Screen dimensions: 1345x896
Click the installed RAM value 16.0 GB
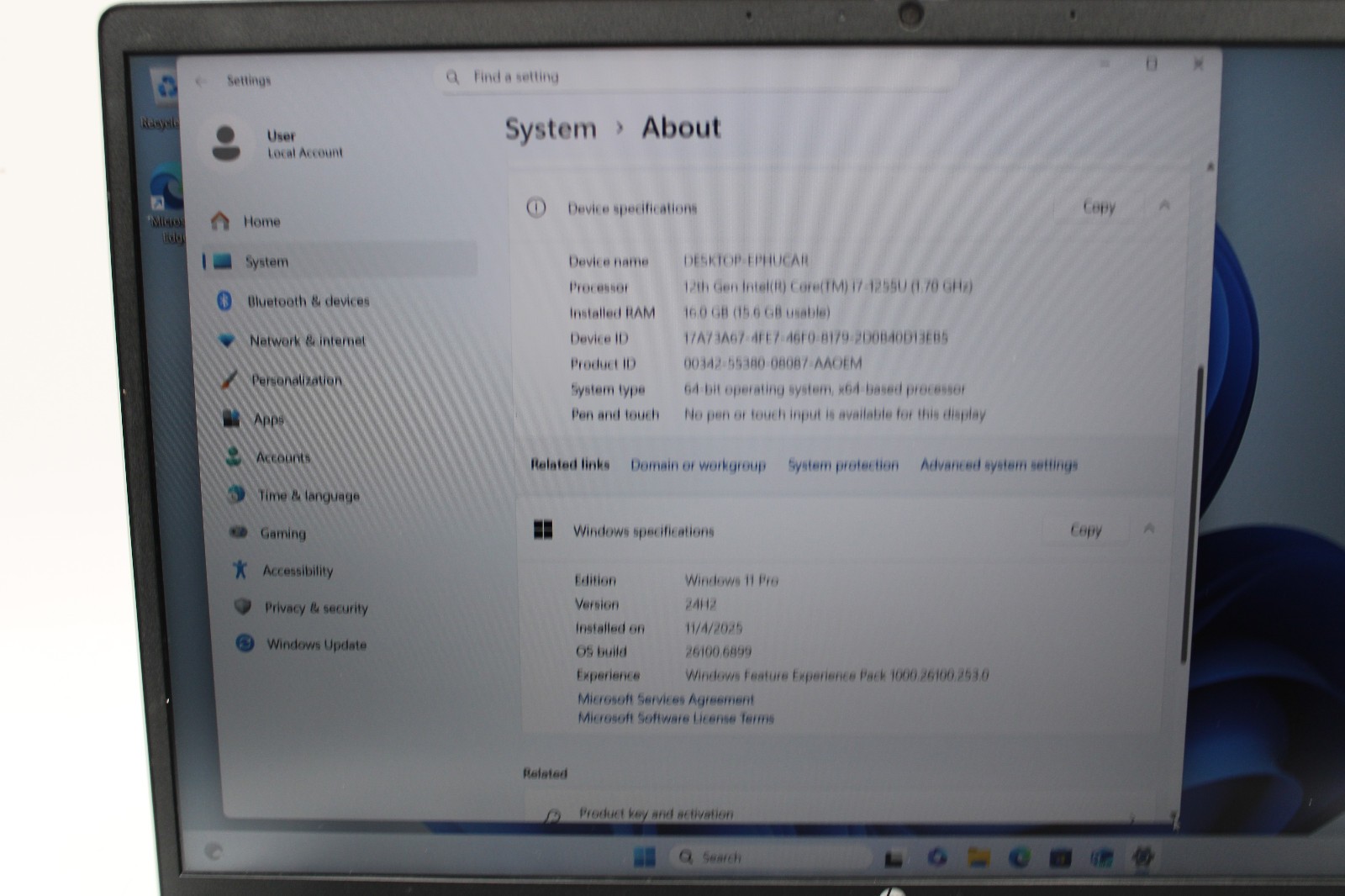coord(757,312)
